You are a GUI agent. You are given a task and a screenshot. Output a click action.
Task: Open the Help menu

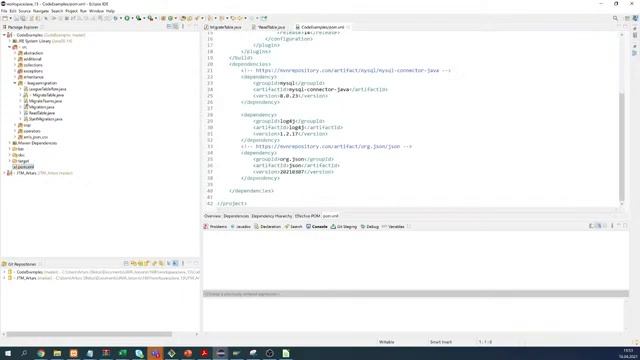[x=110, y=11]
